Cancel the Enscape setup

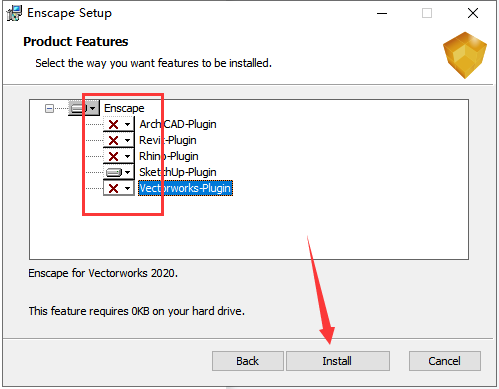(x=445, y=361)
